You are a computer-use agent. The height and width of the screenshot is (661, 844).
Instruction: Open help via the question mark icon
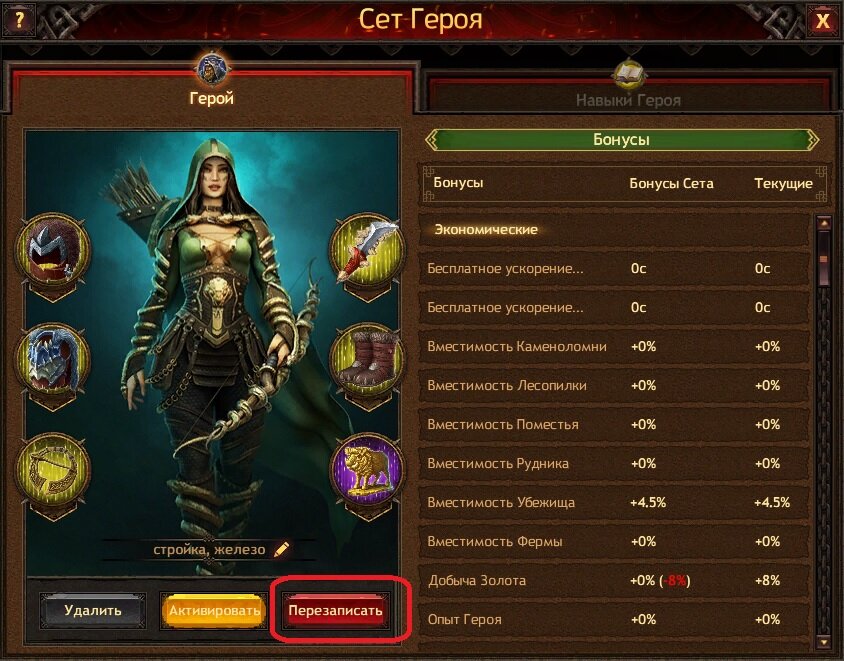[x=20, y=20]
